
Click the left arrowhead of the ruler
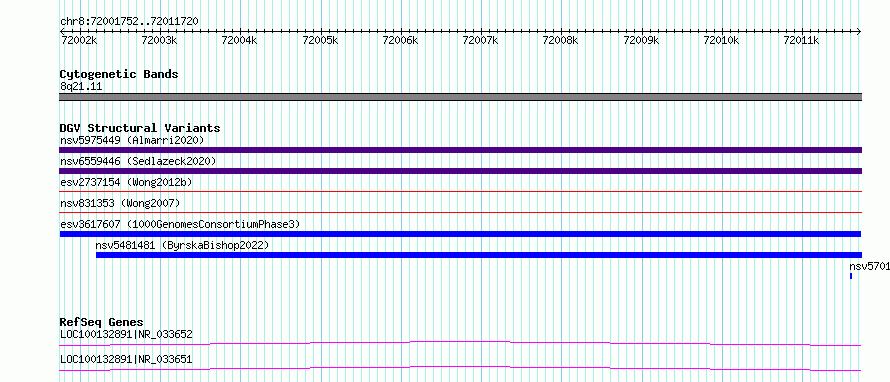[x=62, y=31]
